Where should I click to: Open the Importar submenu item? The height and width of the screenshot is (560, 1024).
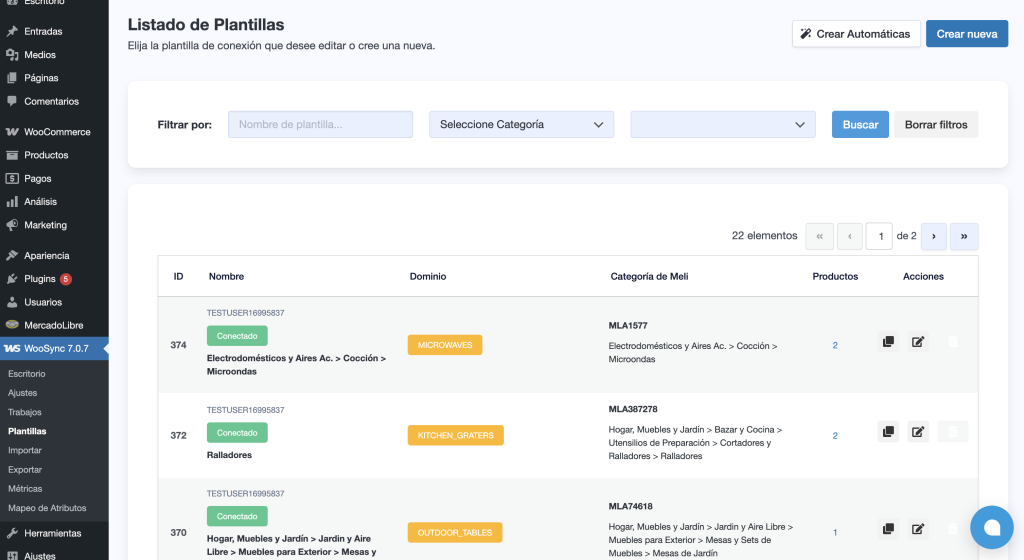[x=25, y=450]
